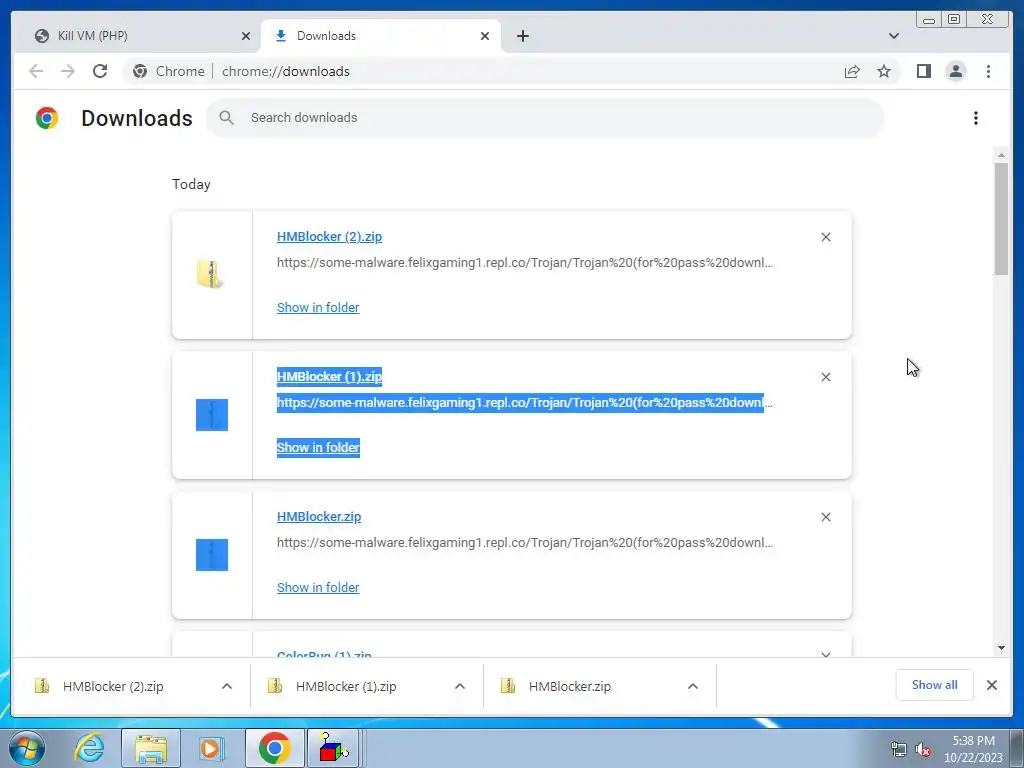The height and width of the screenshot is (768, 1024).
Task: Open the tab search chevron
Action: 893,36
